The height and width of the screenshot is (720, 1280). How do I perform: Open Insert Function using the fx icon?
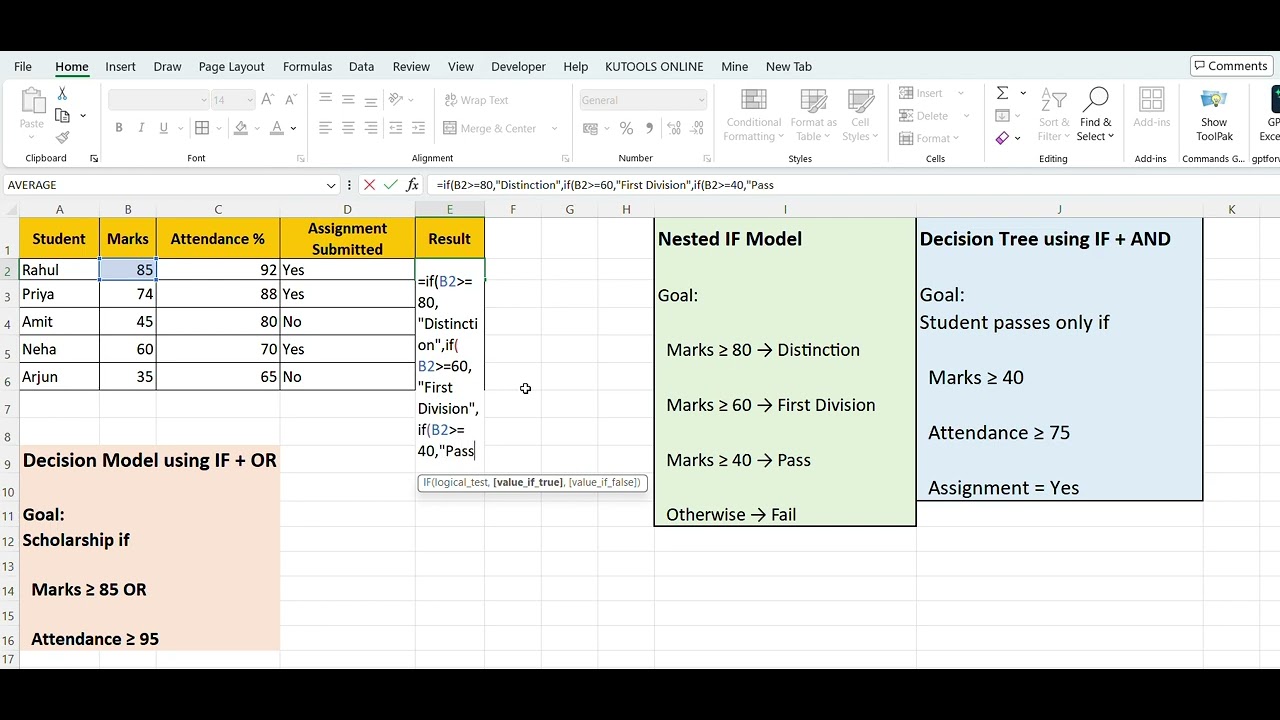[413, 185]
